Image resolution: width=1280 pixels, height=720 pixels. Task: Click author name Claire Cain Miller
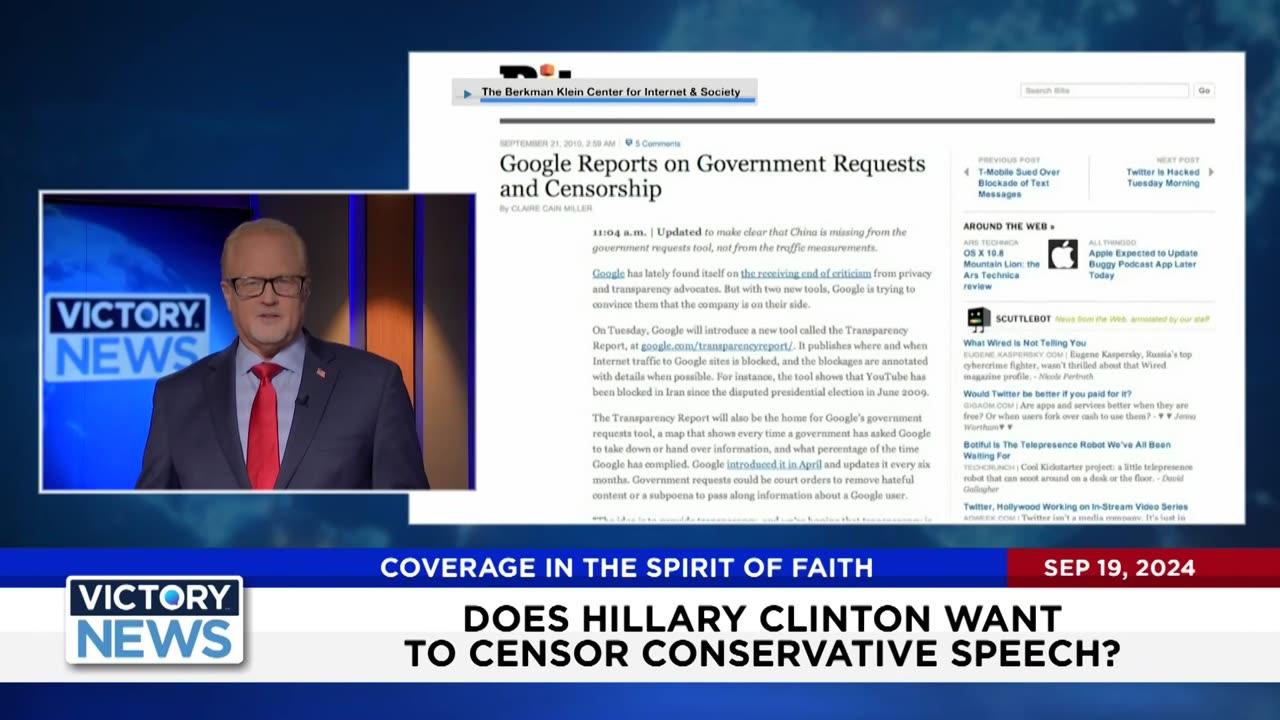(x=552, y=209)
